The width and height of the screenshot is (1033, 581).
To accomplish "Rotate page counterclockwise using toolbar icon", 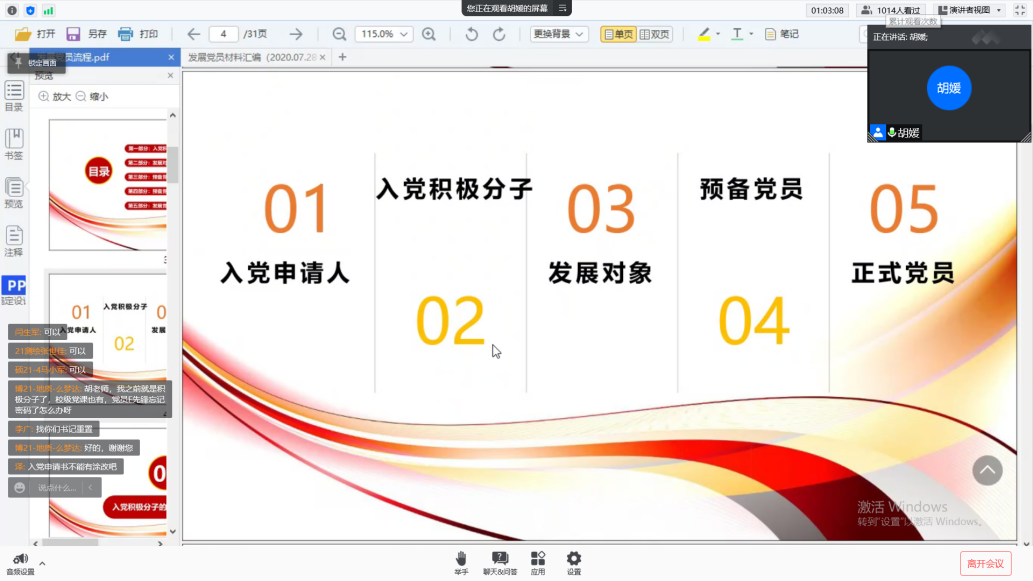I will 471,34.
